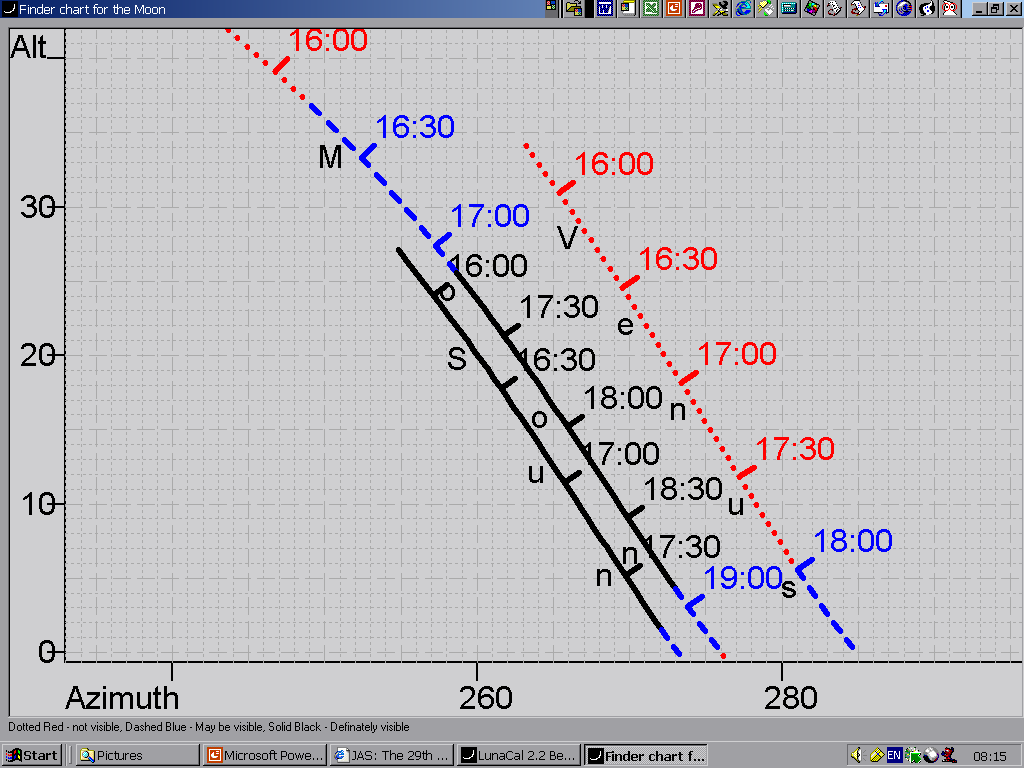
Task: Launch Internet Explorer from the shortcut bar
Action: pyautogui.click(x=743, y=9)
